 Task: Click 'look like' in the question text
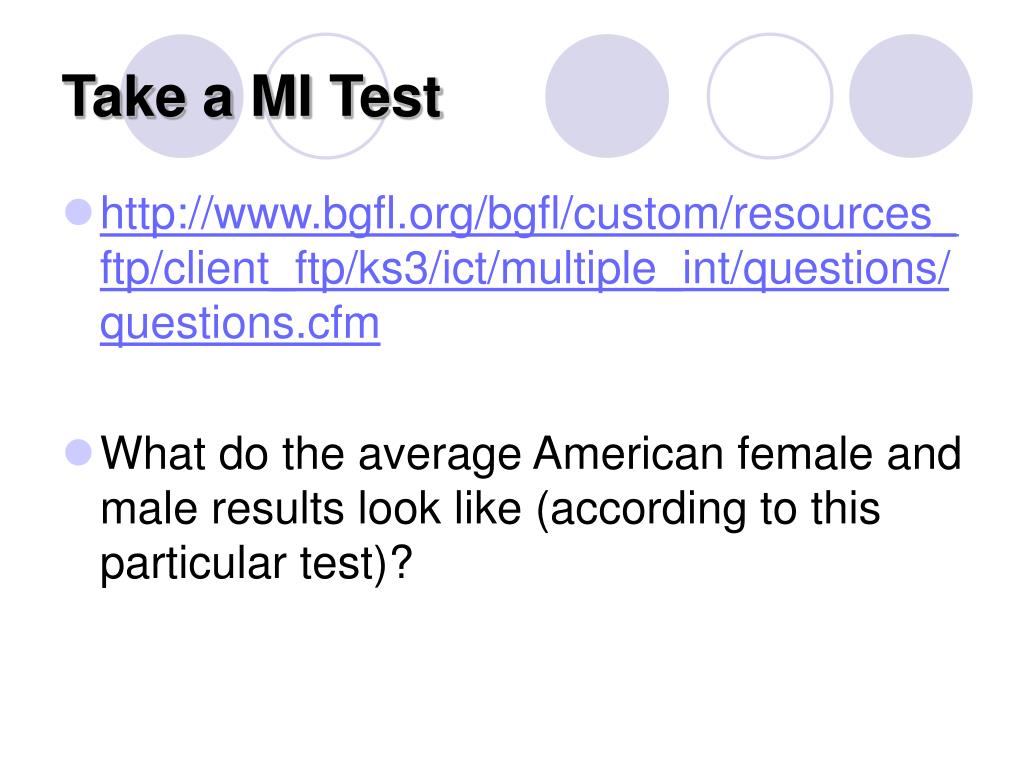click(x=440, y=509)
